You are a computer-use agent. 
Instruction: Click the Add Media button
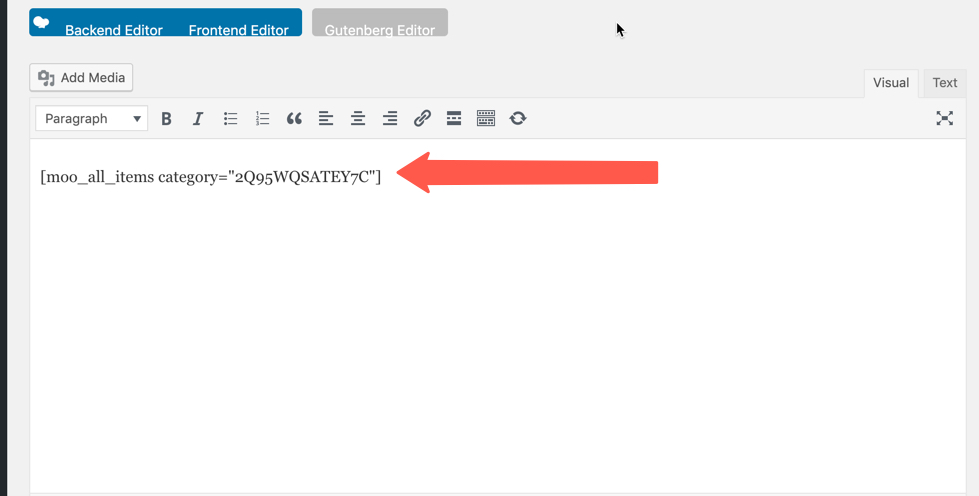pos(81,77)
